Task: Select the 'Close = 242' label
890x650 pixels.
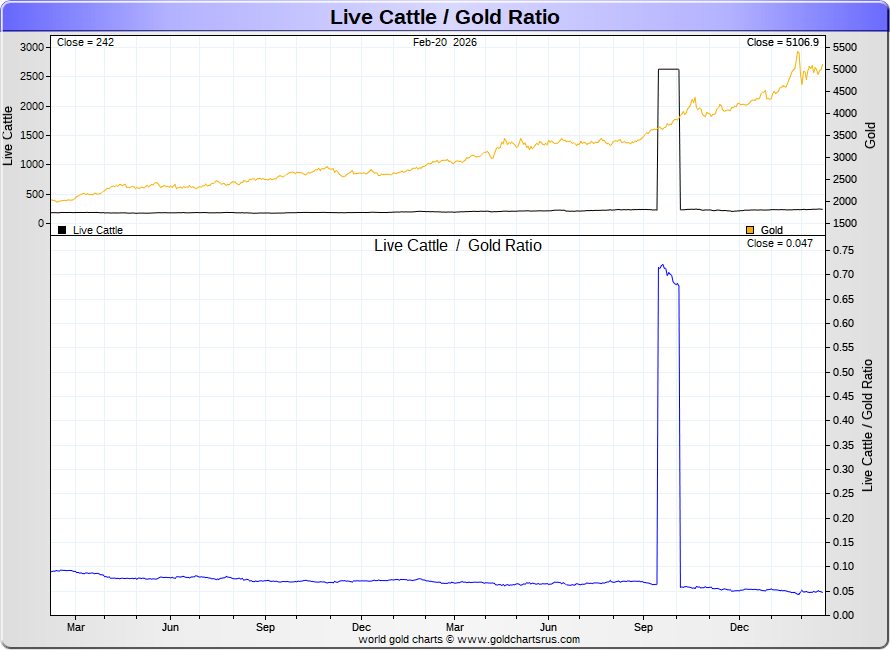Action: (85, 42)
